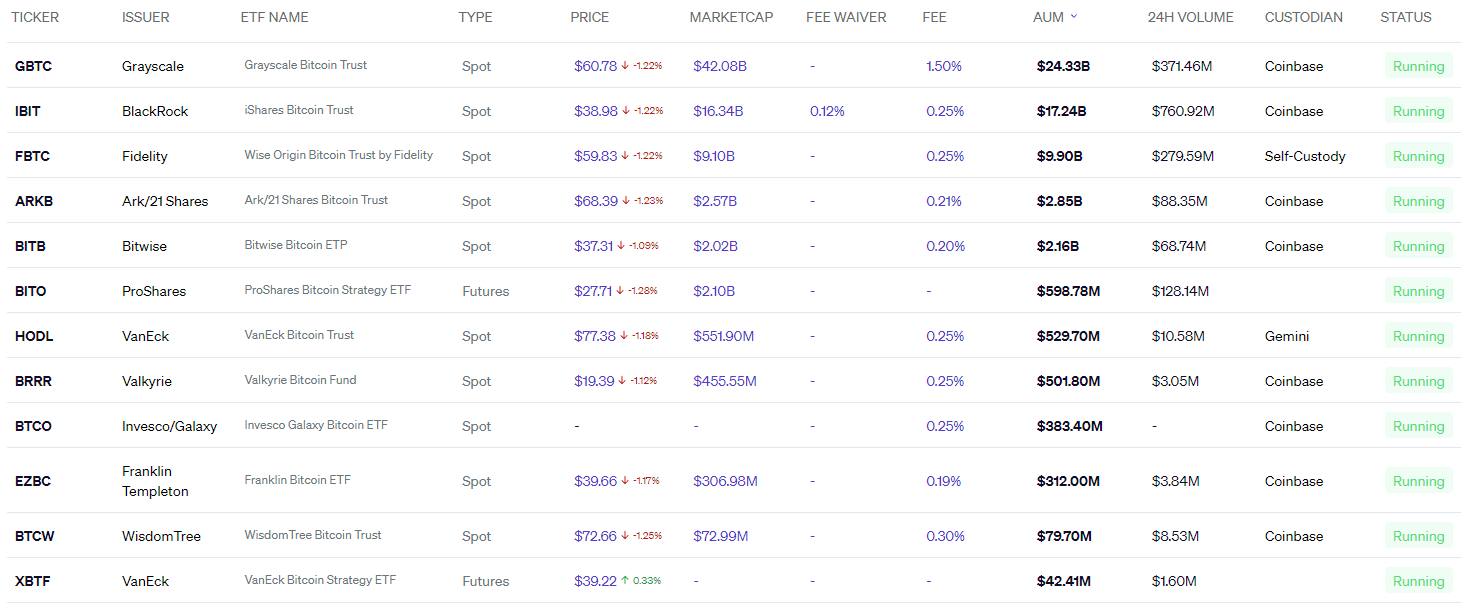Select the Grayscale Bitcoin Trust ETF name
This screenshot has width=1478, height=603.
tap(305, 65)
